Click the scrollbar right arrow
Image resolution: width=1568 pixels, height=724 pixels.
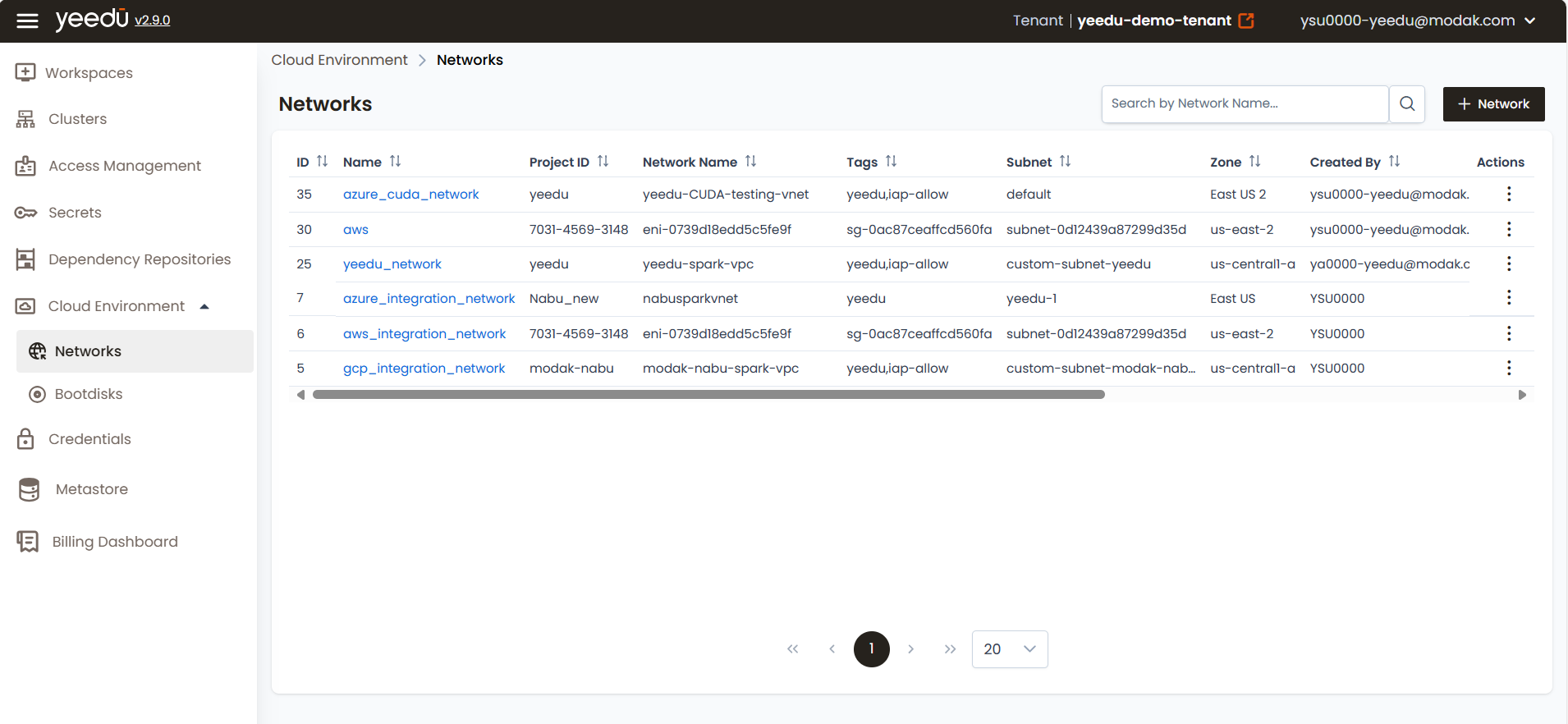[x=1522, y=395]
